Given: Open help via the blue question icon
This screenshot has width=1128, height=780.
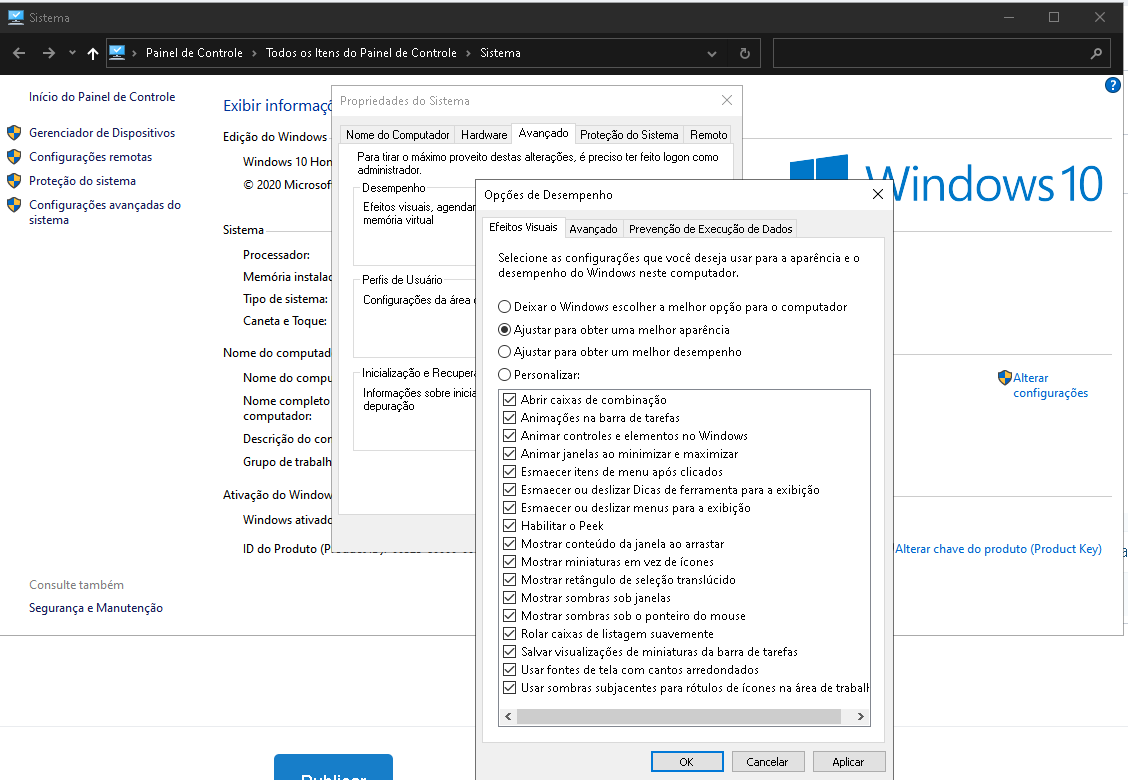Looking at the screenshot, I should 1112,86.
